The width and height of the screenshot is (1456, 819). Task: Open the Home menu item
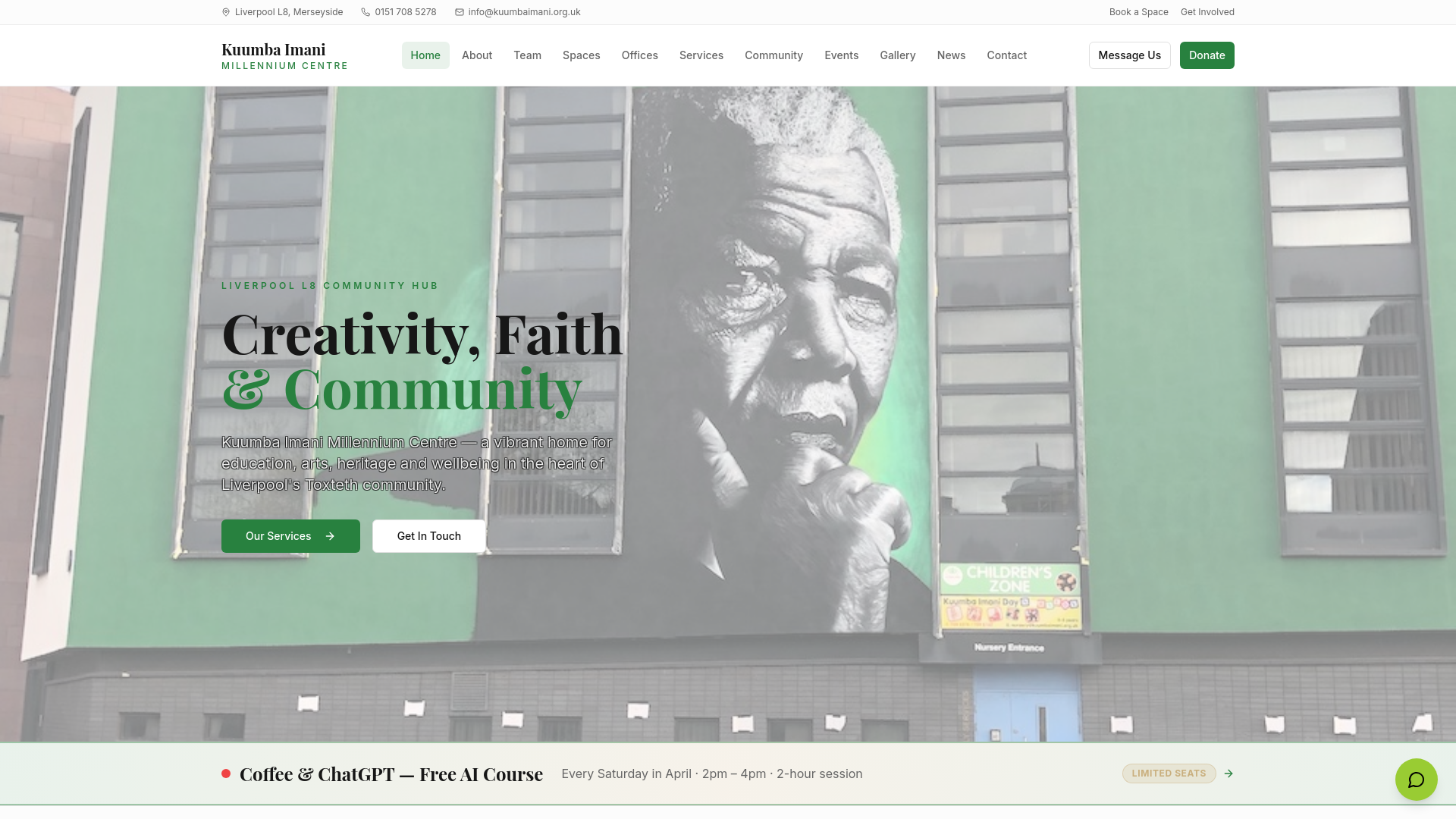[425, 55]
